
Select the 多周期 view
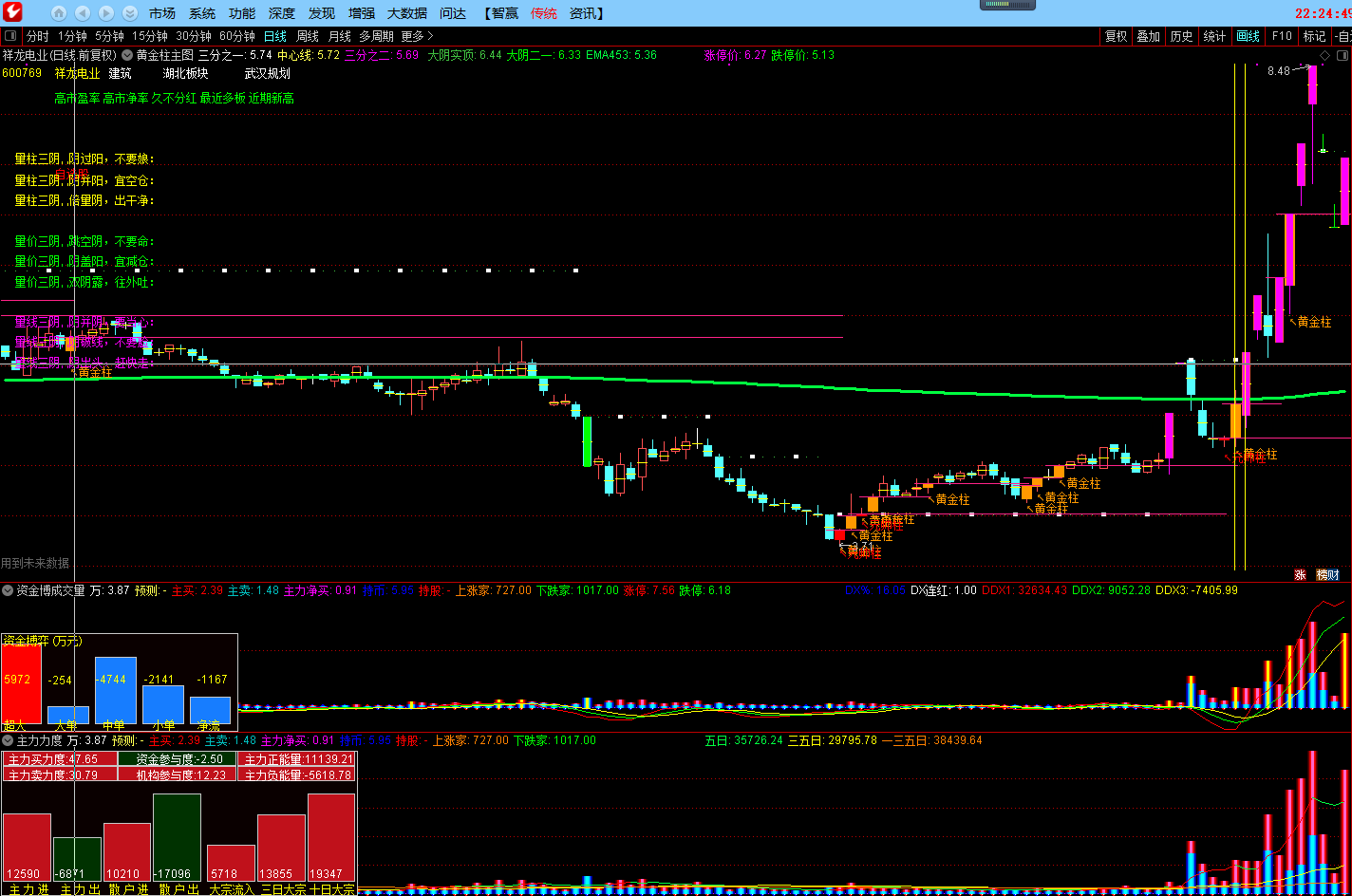[x=376, y=36]
